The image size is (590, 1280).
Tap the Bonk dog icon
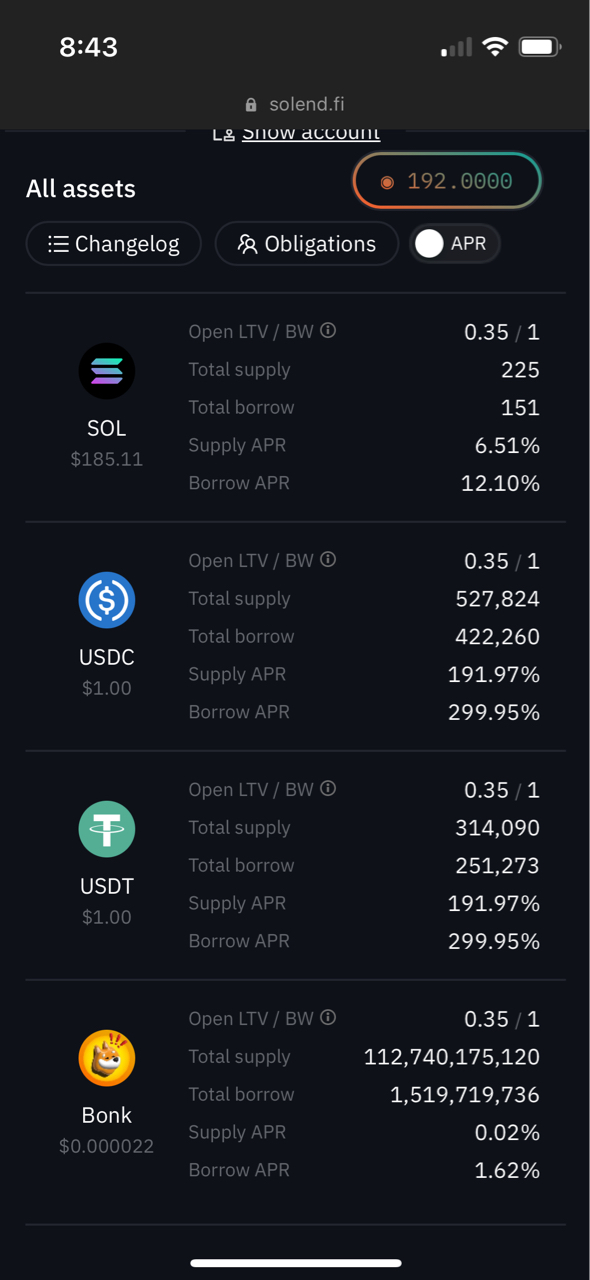click(106, 1058)
